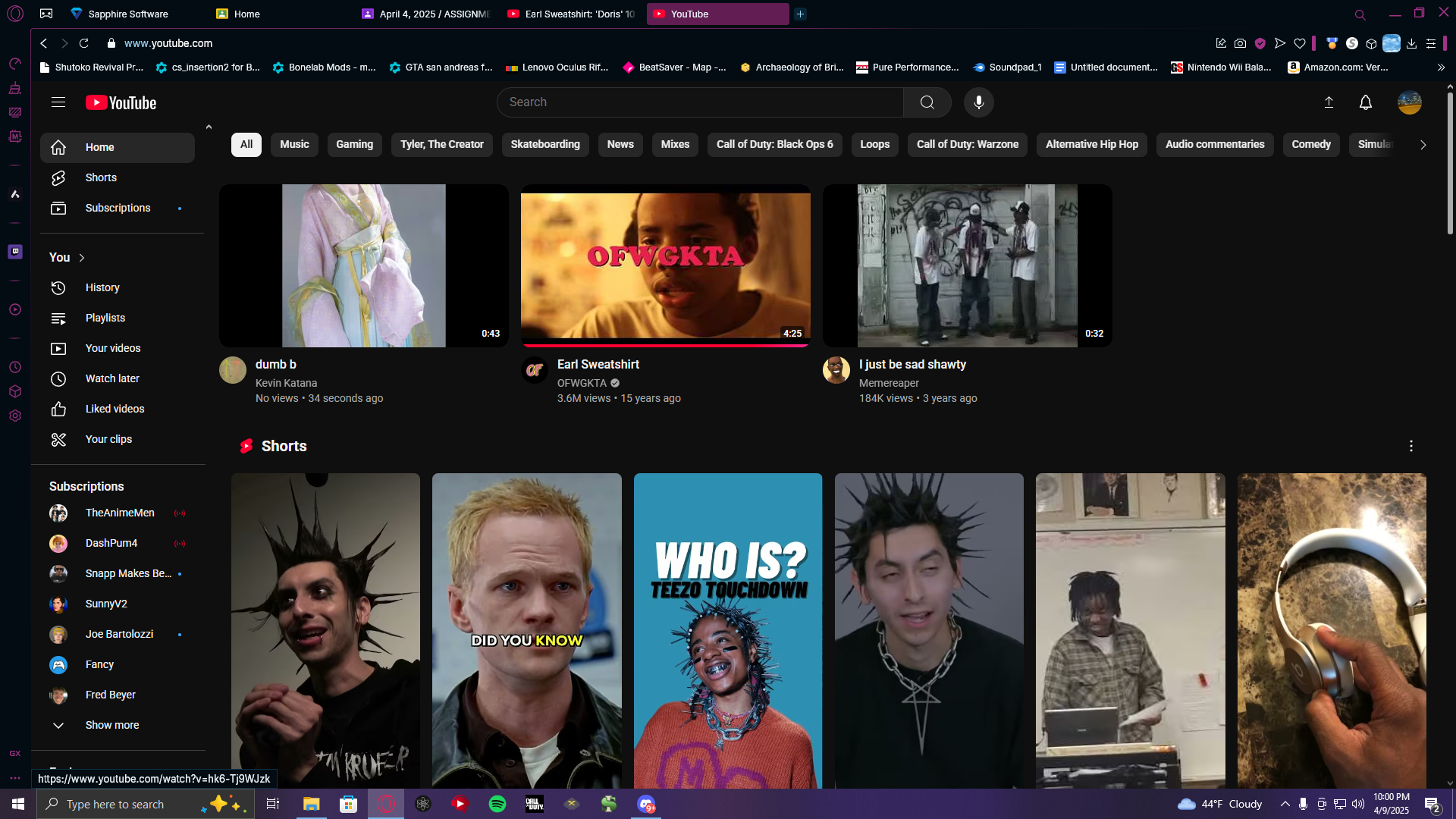The height and width of the screenshot is (819, 1456).
Task: Open Liked videos
Action: click(118, 409)
